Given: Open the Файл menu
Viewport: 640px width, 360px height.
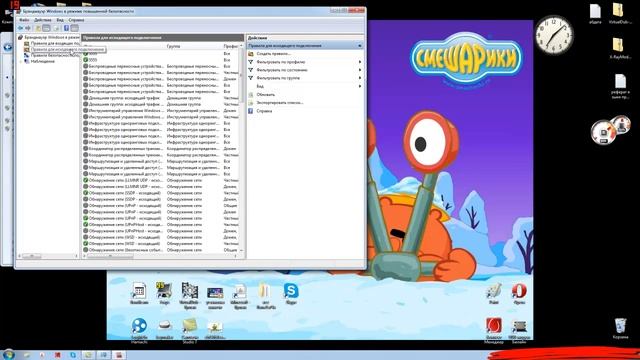Looking at the screenshot, I should pyautogui.click(x=24, y=20).
